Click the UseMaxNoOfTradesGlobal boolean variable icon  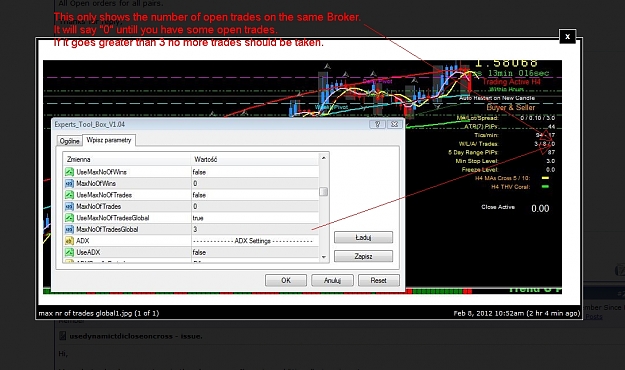pyautogui.click(x=69, y=218)
